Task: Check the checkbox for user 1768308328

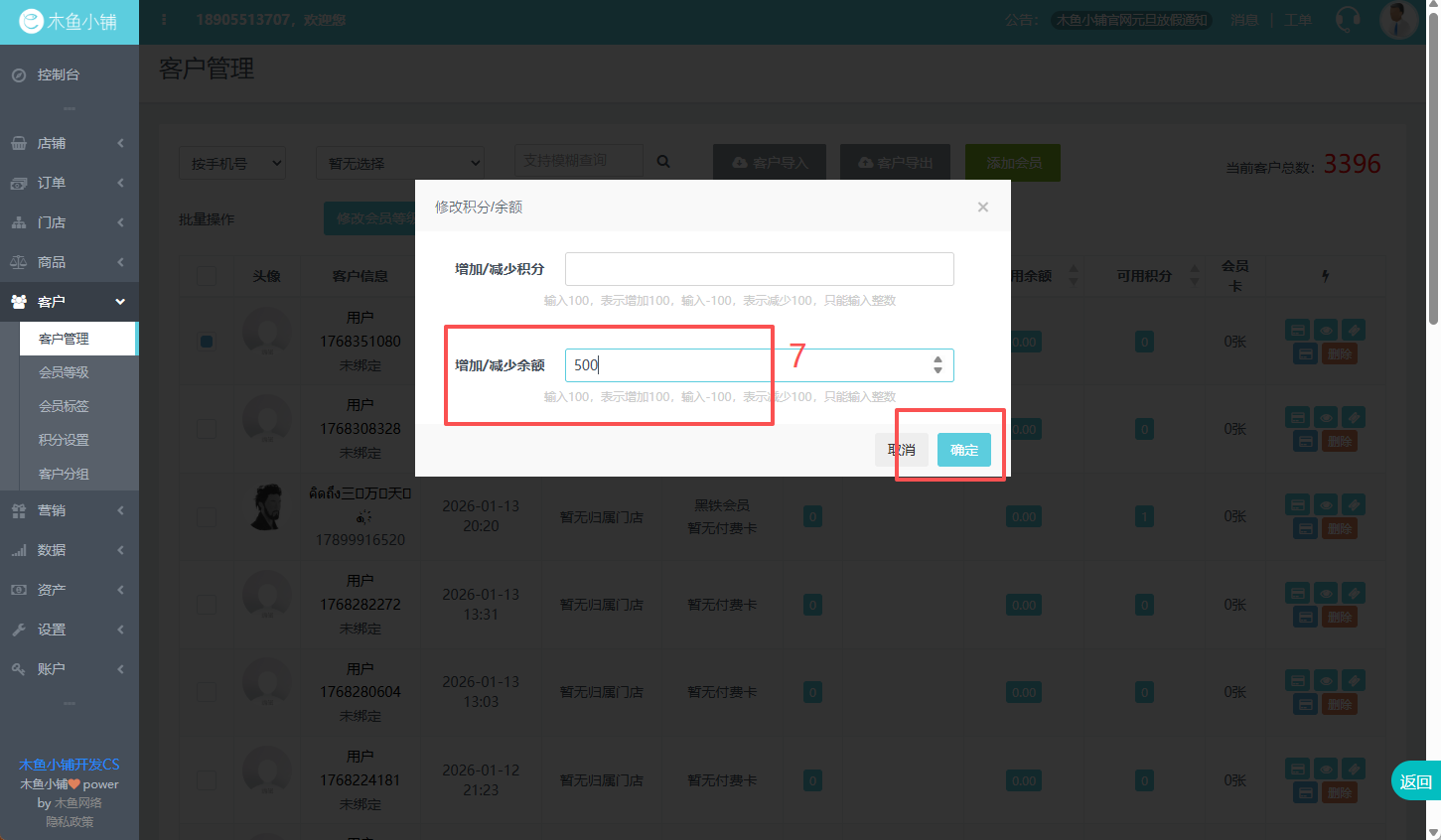Action: [x=207, y=429]
